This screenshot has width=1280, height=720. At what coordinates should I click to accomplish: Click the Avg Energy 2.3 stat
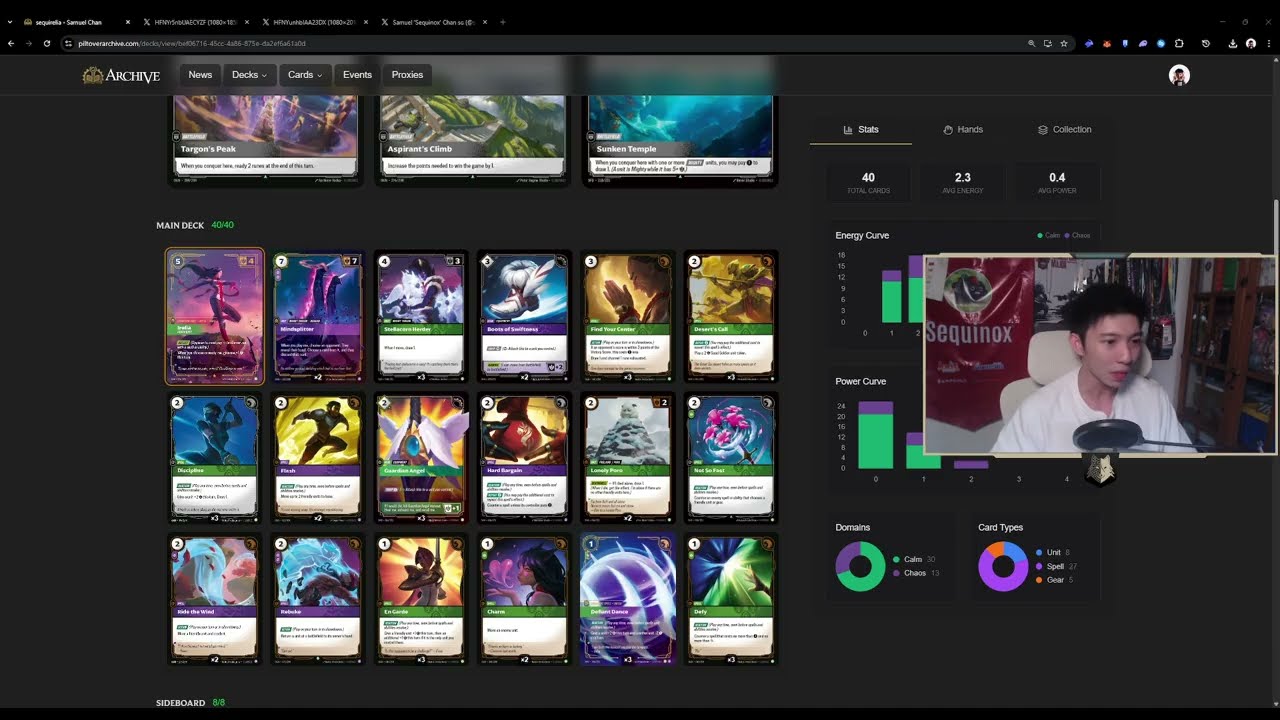[x=962, y=182]
